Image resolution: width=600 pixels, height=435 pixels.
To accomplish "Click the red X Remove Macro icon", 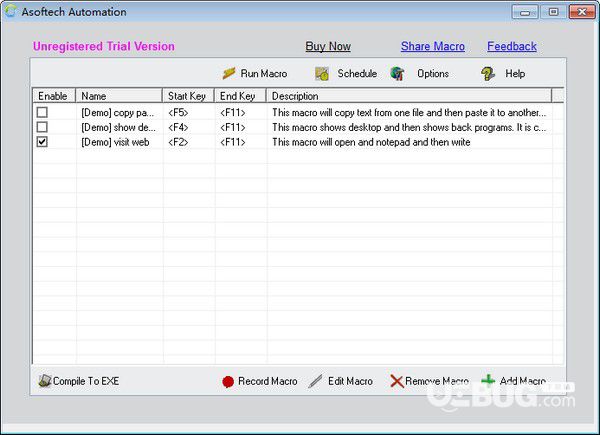I will [x=397, y=381].
